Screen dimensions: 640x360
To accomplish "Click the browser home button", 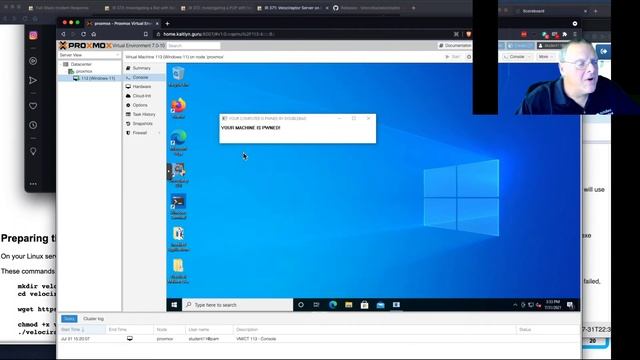I will 93,34.
